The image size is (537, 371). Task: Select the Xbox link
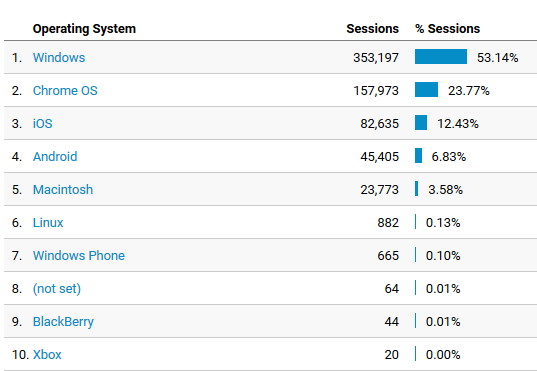47,355
